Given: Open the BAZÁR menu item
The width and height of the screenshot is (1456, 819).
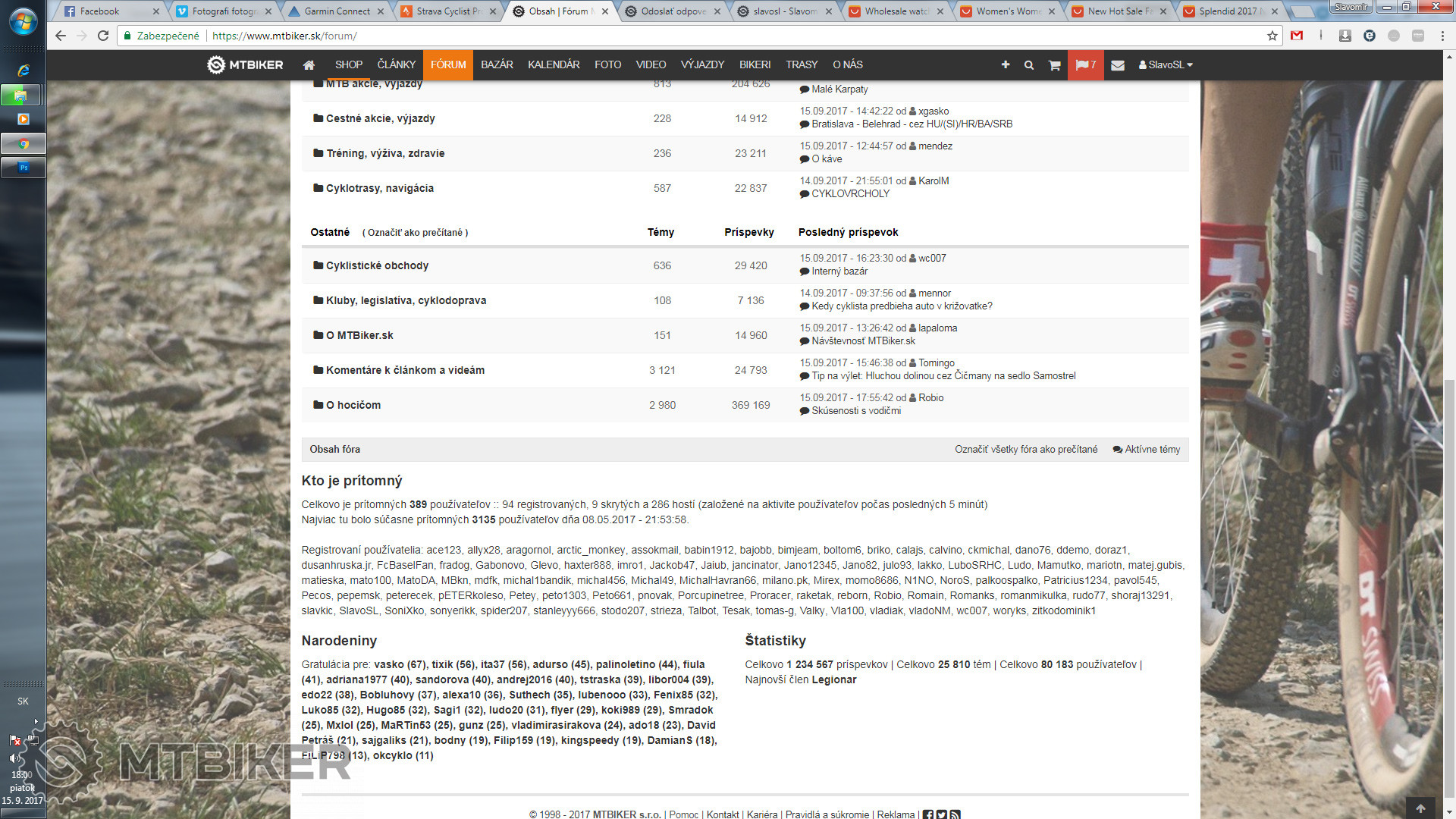Looking at the screenshot, I should click(x=497, y=65).
